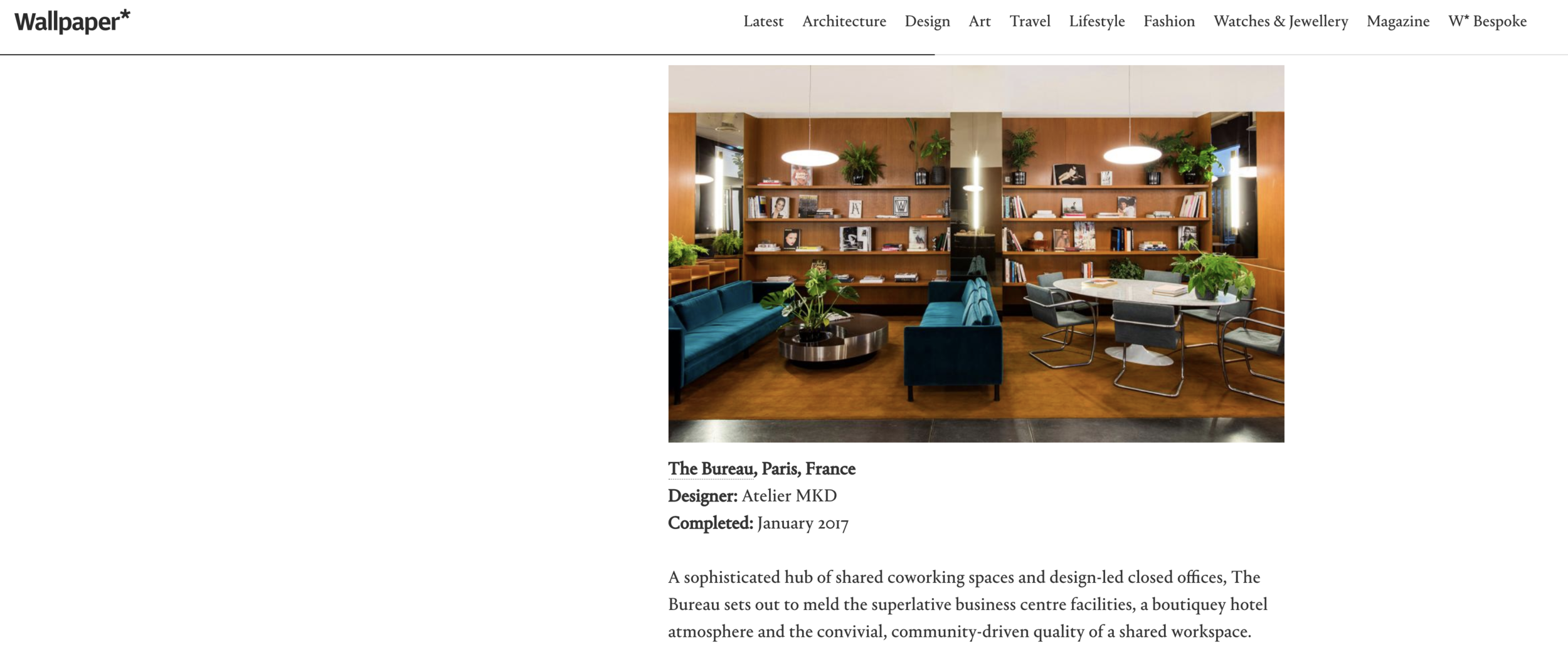Click the Designer: Atelier MKD line

point(752,496)
